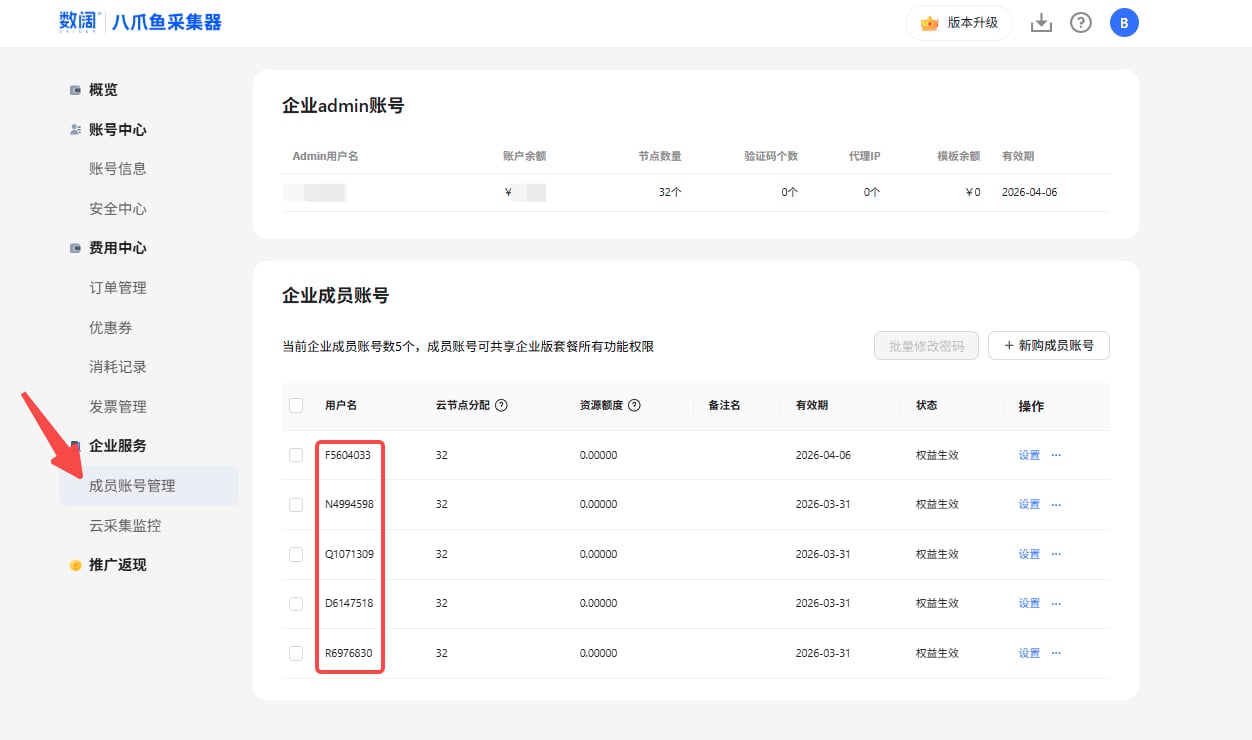Click admin expiry date 2026-04-06
Screen dimensions: 1252x740
coord(1029,192)
